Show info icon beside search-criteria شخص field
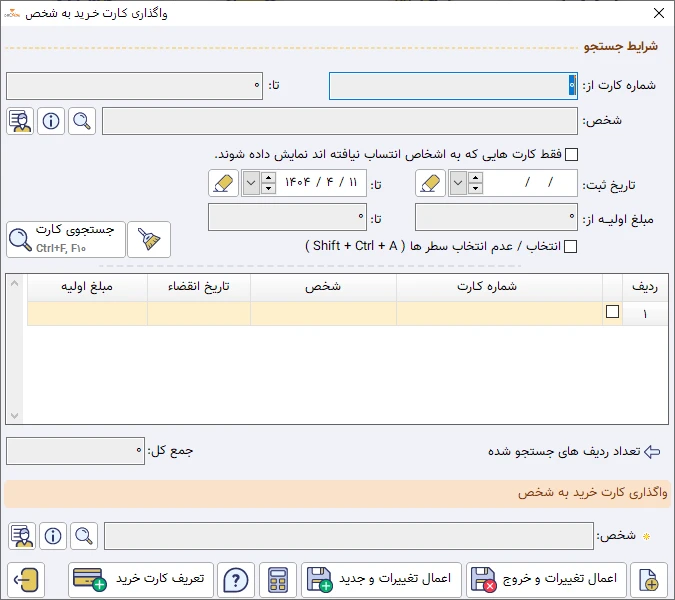The width and height of the screenshot is (675, 600). point(51,121)
